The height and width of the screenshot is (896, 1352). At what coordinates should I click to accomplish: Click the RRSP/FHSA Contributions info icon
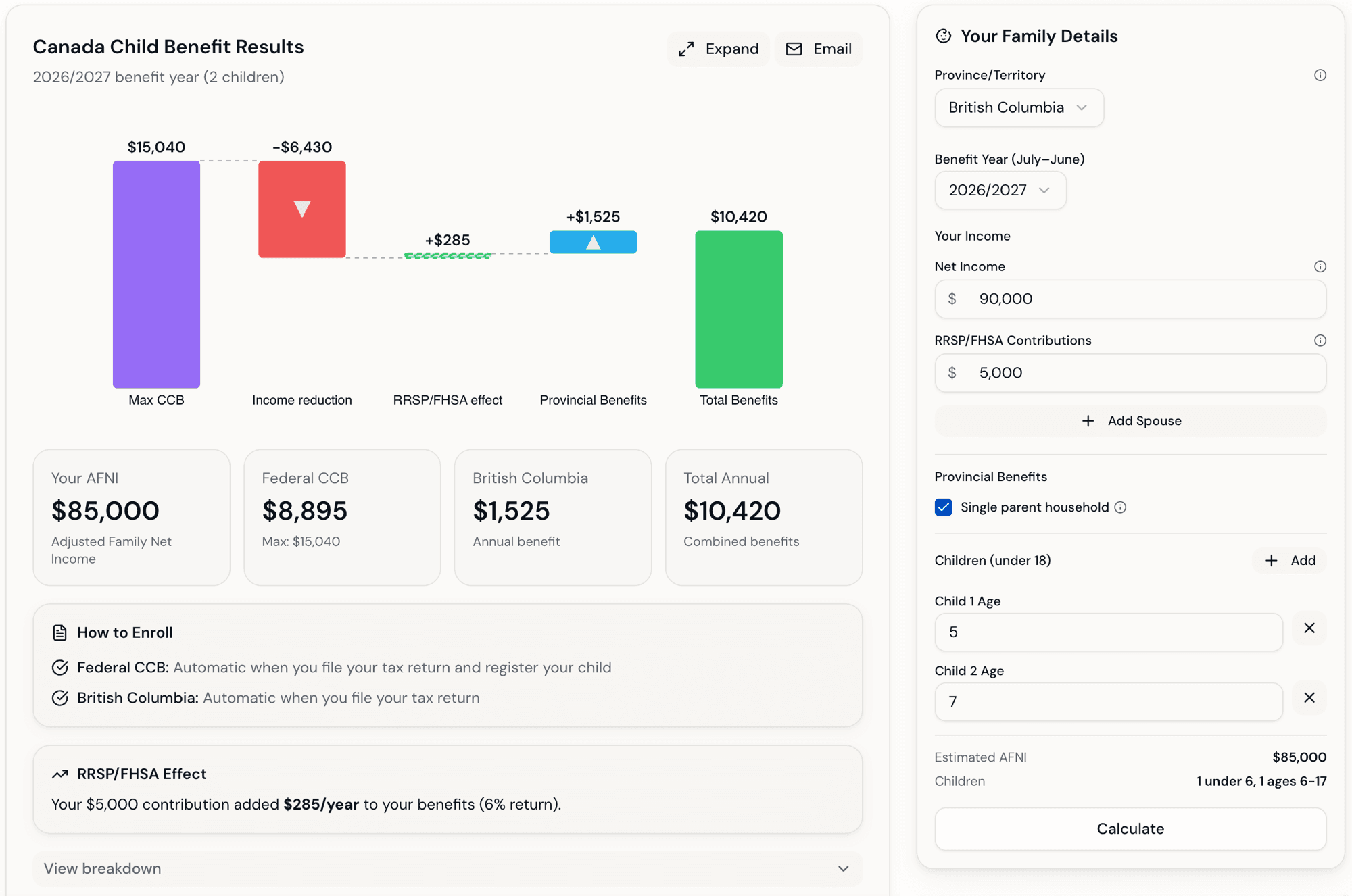1320,340
